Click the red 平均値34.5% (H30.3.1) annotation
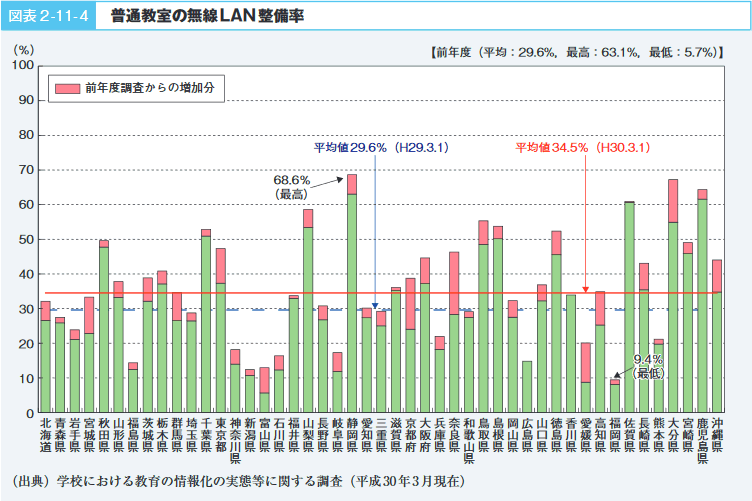Viewport: 752px width, 501px height. pyautogui.click(x=583, y=147)
